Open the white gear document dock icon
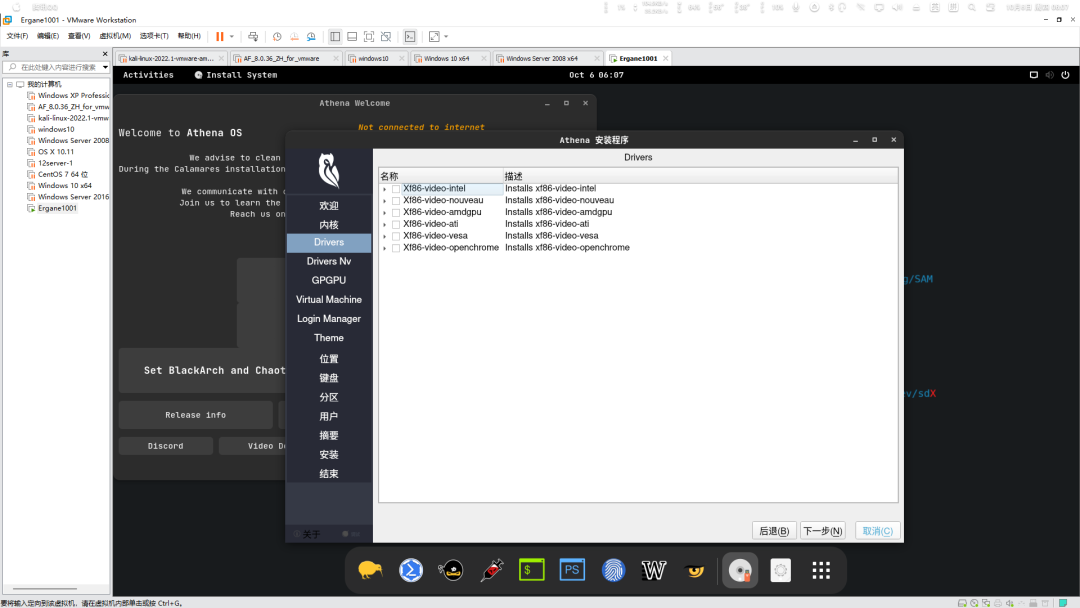This screenshot has height=608, width=1080. pos(780,570)
